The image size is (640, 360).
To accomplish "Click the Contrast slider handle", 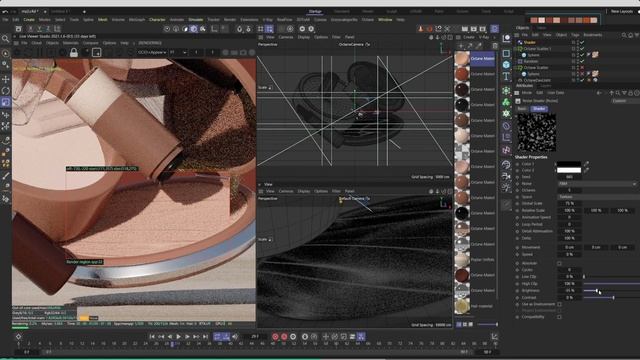I will 613,298.
